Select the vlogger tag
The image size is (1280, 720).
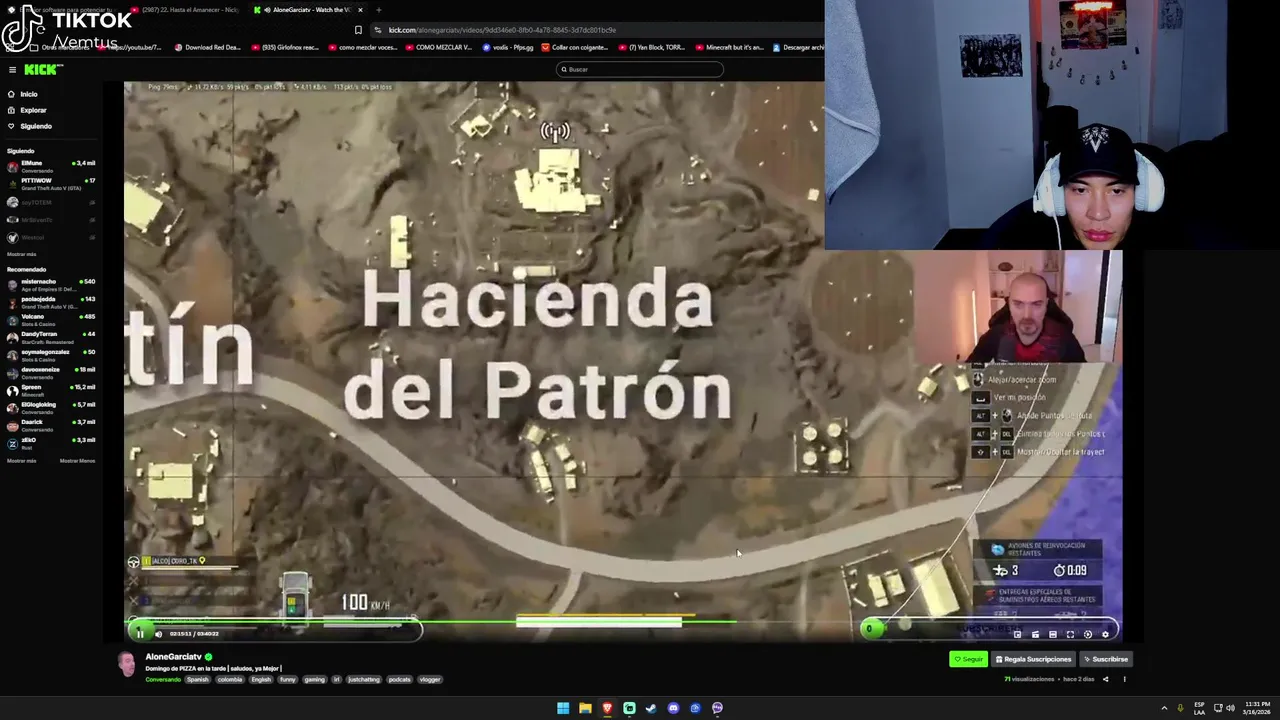pyautogui.click(x=430, y=680)
